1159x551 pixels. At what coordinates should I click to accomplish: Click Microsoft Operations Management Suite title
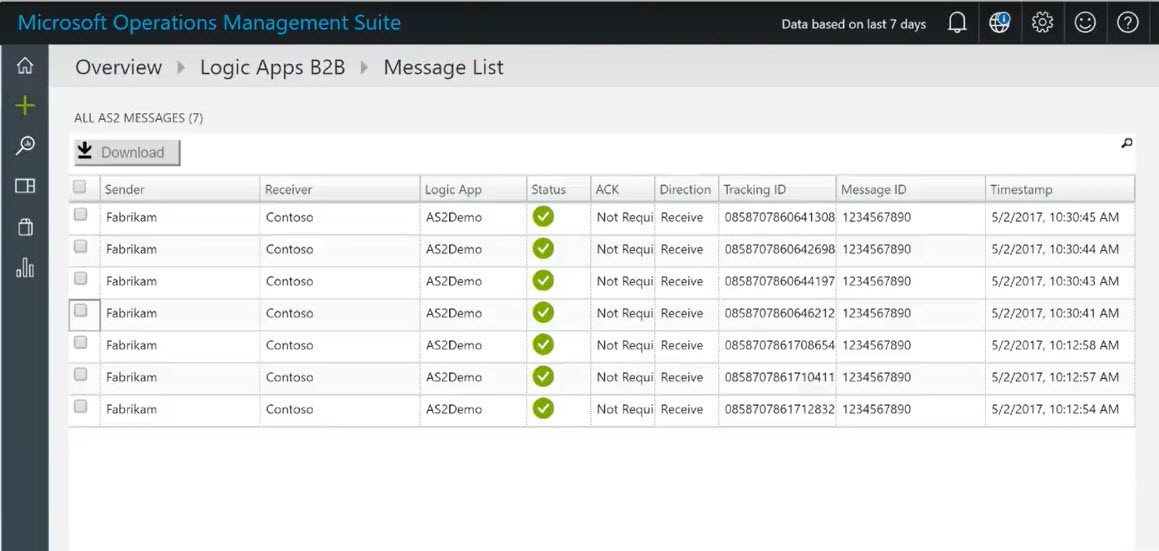pos(209,23)
